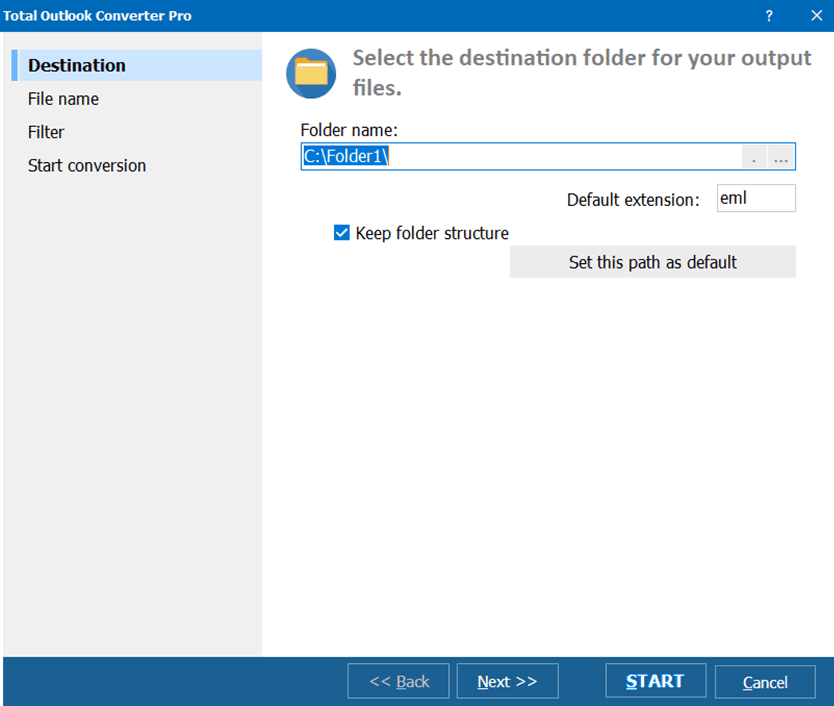Open the File name sidebar section
This screenshot has width=834, height=706.
63,99
